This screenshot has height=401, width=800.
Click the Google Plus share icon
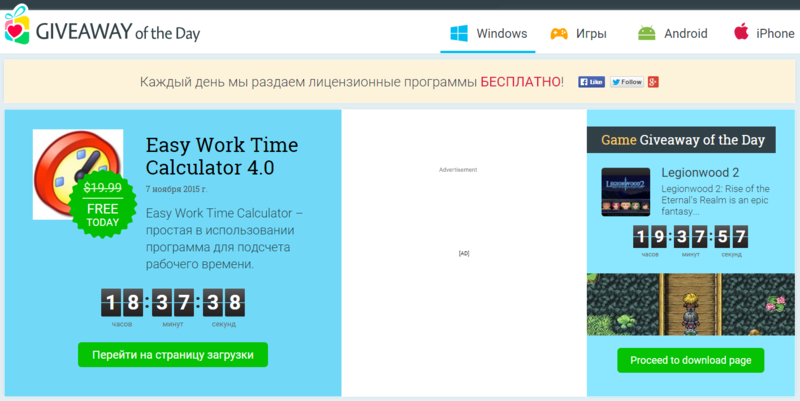653,82
